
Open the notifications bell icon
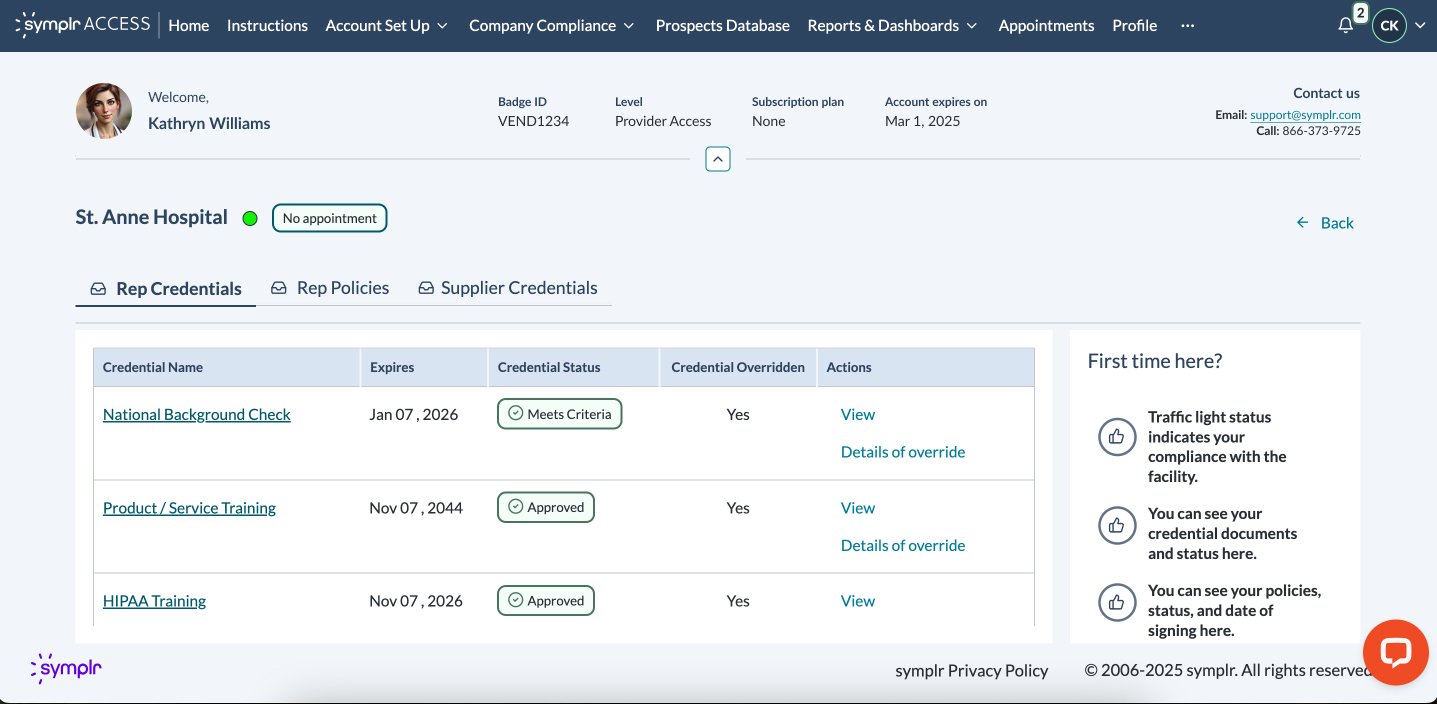click(x=1345, y=26)
